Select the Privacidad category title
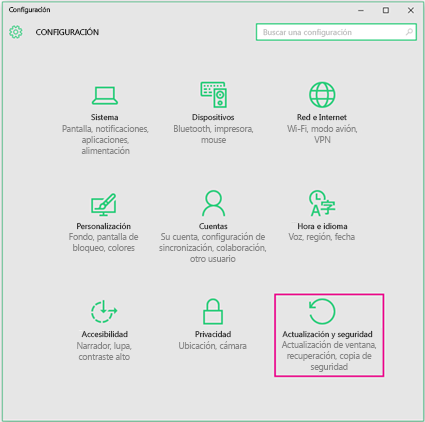 click(x=213, y=334)
